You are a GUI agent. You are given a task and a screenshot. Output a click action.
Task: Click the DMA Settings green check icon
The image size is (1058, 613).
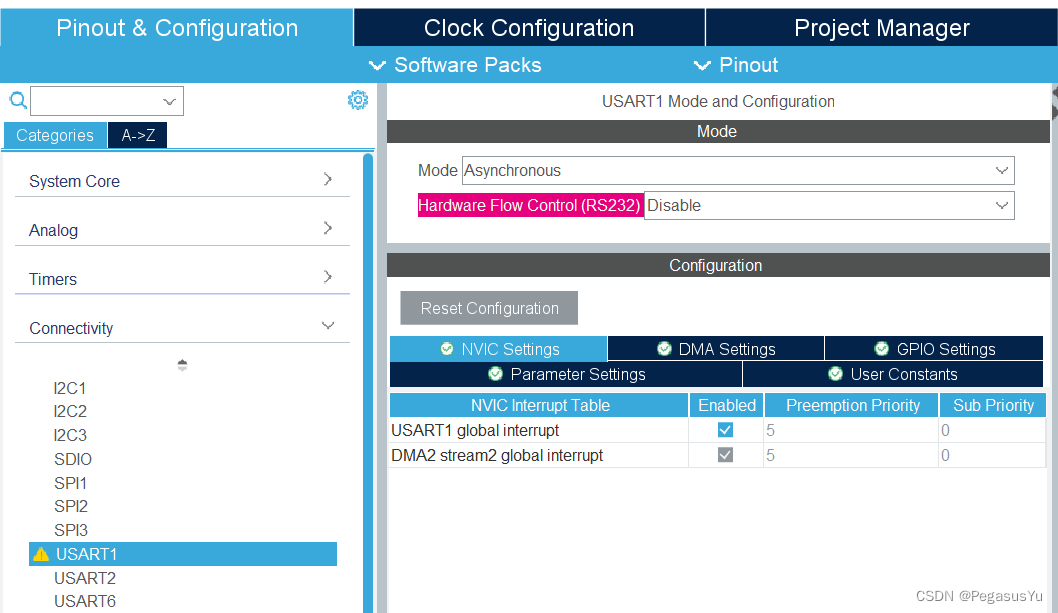pos(664,349)
